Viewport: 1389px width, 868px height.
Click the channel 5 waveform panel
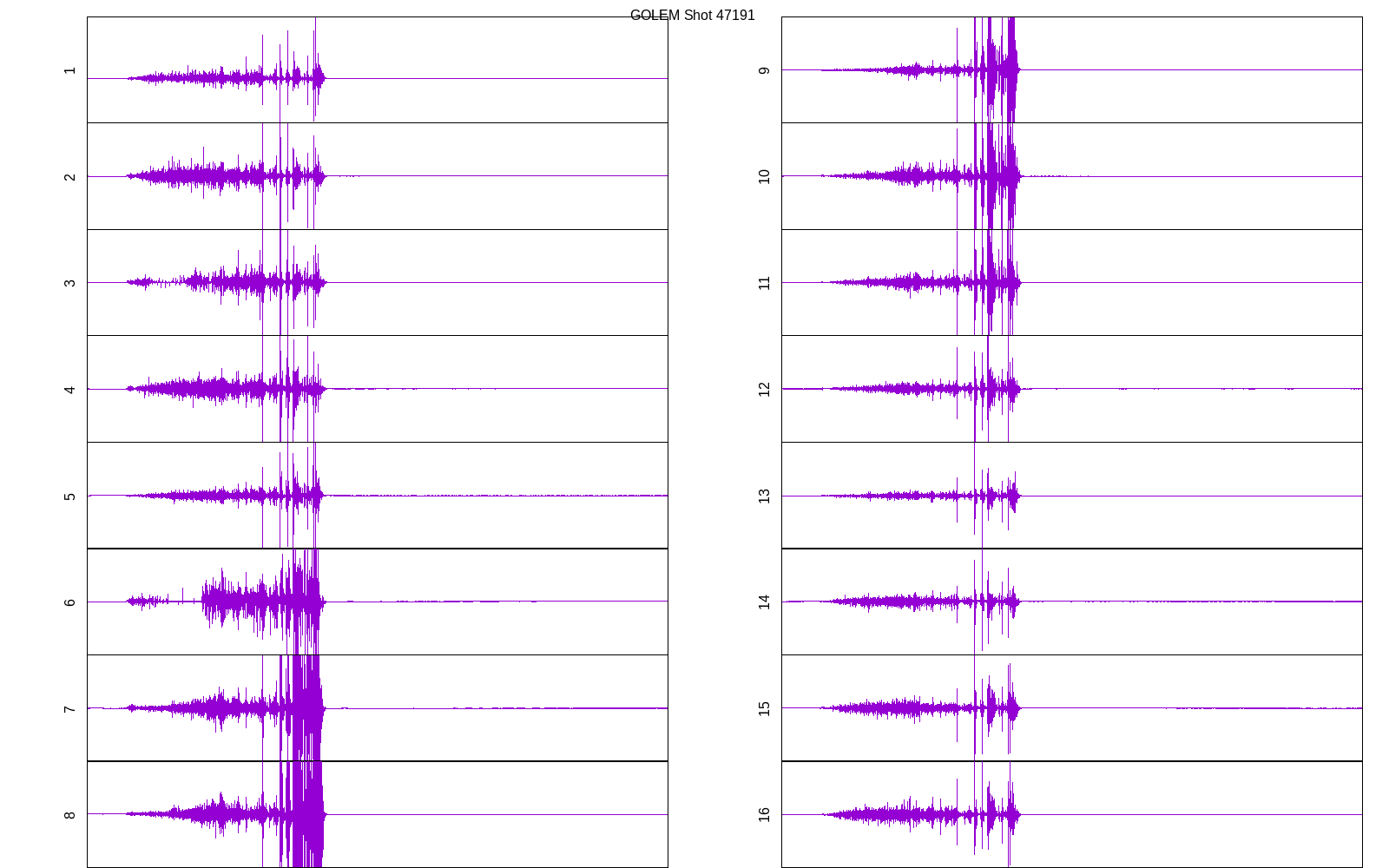(x=378, y=496)
